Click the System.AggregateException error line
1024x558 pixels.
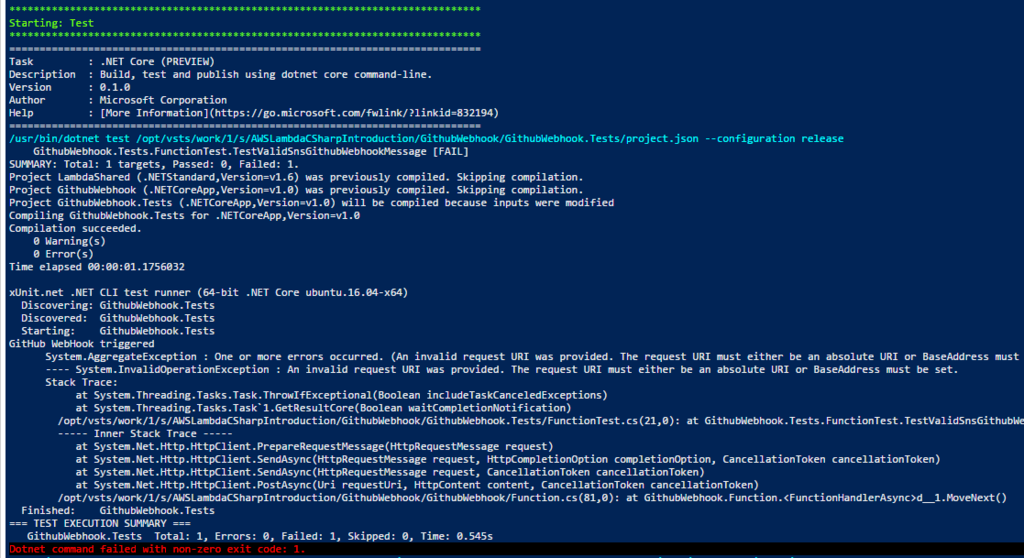coord(532,357)
